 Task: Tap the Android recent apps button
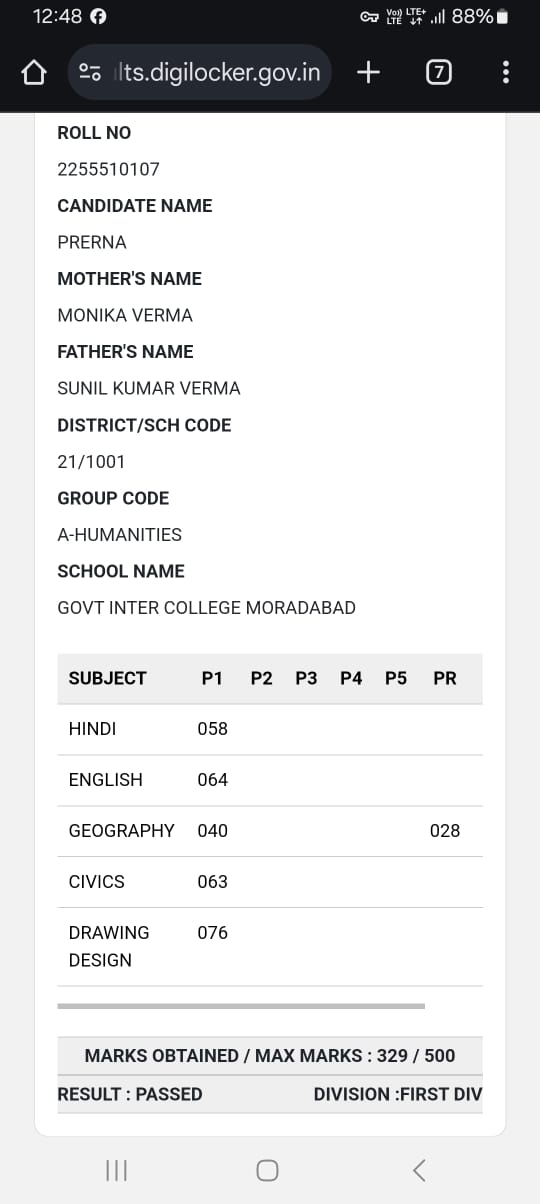117,1170
